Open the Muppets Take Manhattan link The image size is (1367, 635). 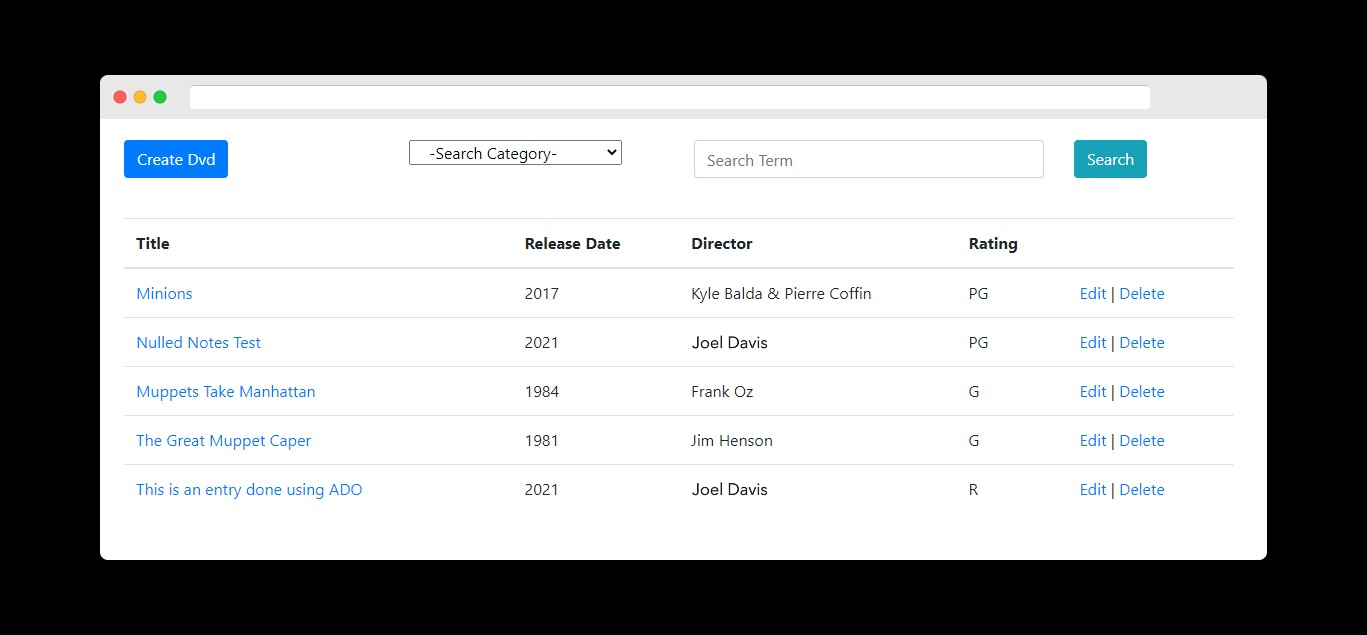[x=225, y=391]
